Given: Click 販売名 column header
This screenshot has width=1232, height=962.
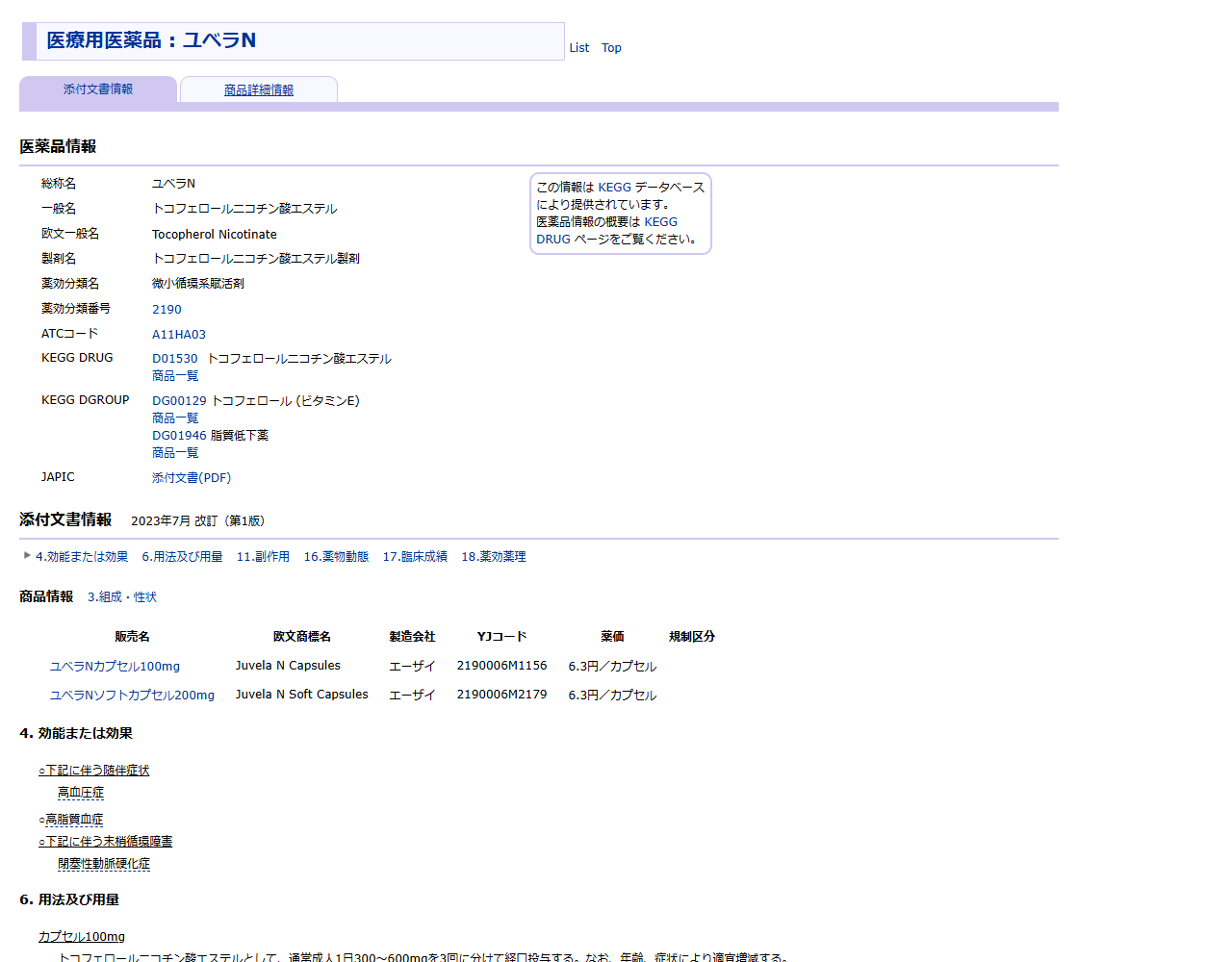Looking at the screenshot, I should click(132, 637).
